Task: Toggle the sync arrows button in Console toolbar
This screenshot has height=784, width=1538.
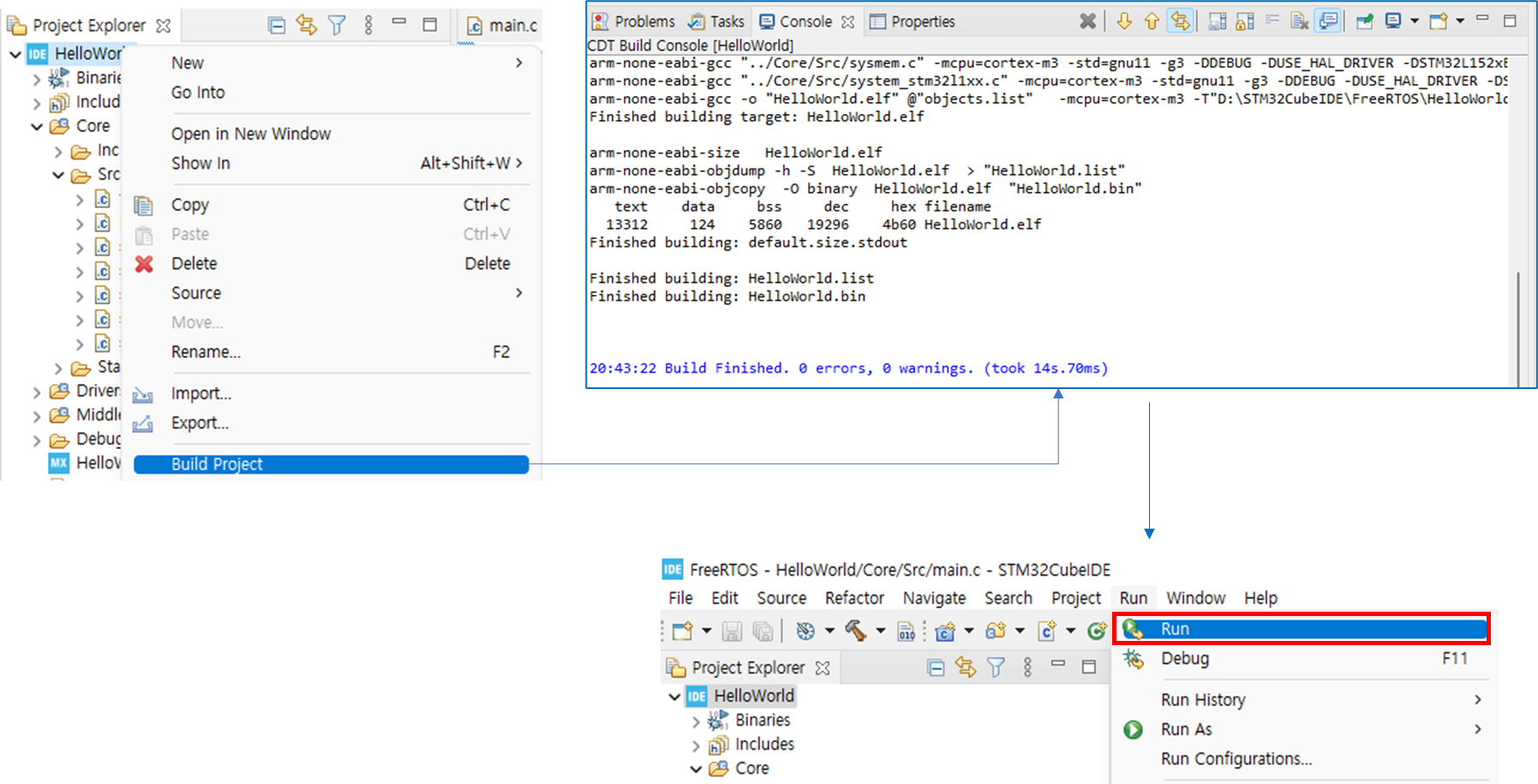Action: (1181, 21)
